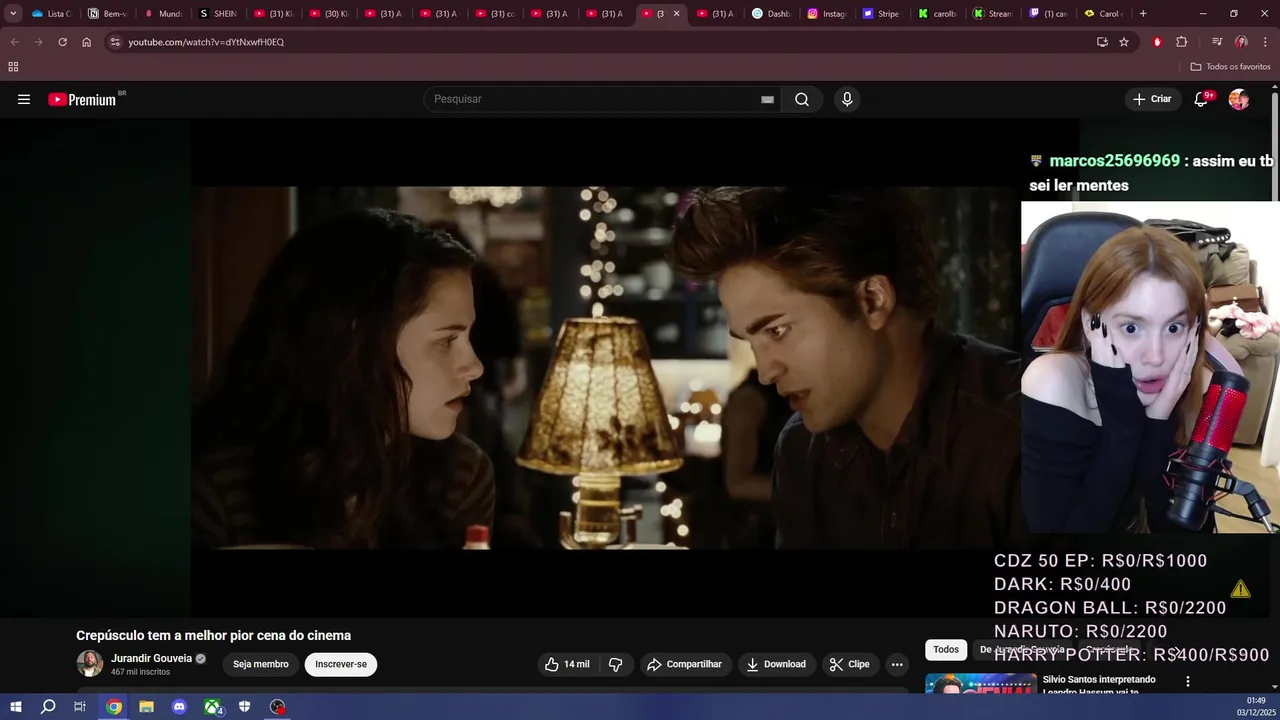The height and width of the screenshot is (720, 1280).
Task: Switch to the Bem-v Notion tab
Action: pos(108,14)
